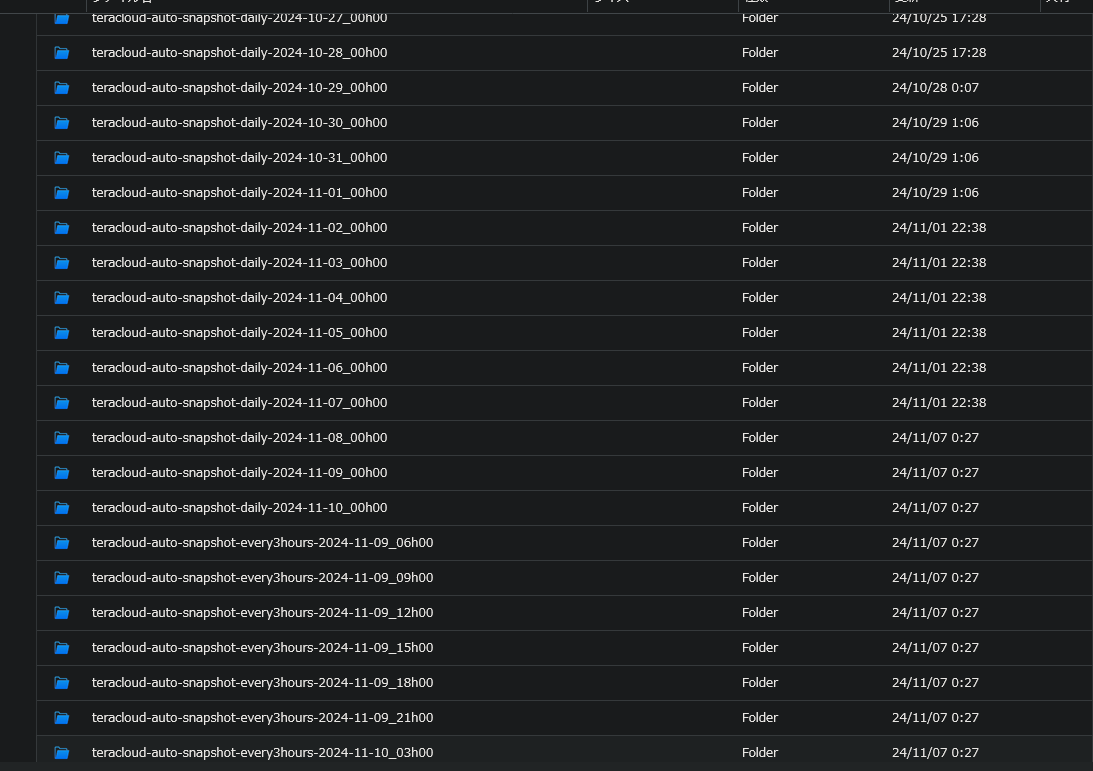Image resolution: width=1093 pixels, height=771 pixels.
Task: Select teracloud-auto-snapshot-daily-2024-11-03_00h00 name
Action: [239, 263]
